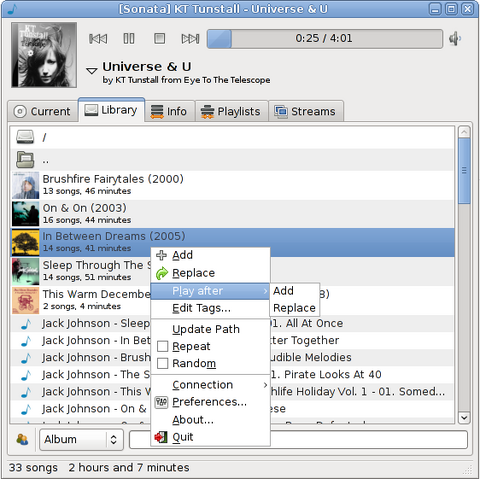
Task: Expand the Connection submenu
Action: (210, 385)
